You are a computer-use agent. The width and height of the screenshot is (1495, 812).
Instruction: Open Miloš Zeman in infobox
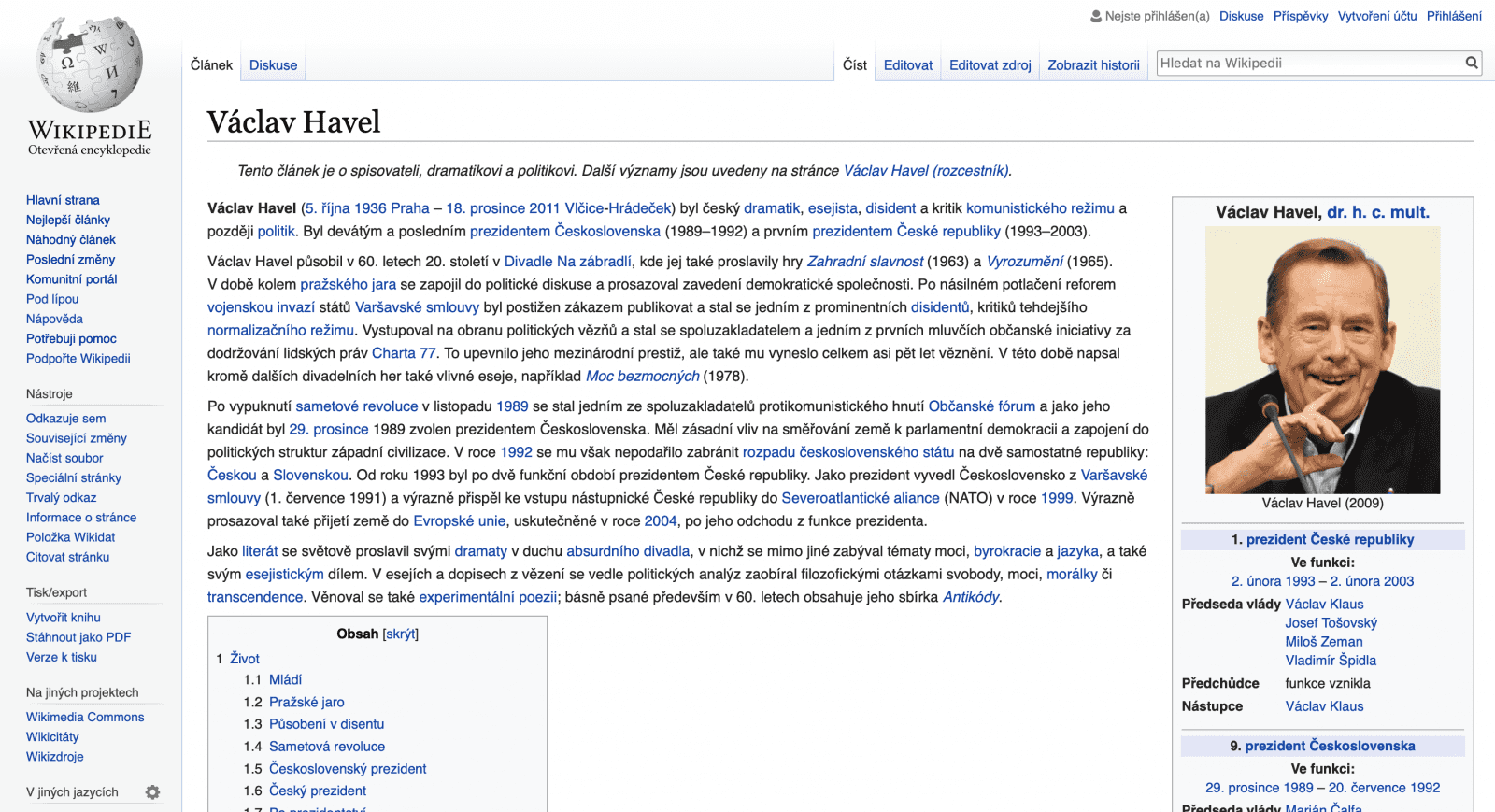coord(1324,642)
